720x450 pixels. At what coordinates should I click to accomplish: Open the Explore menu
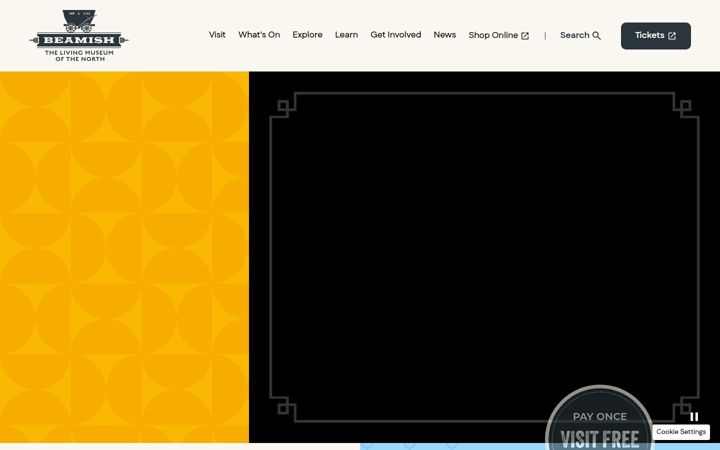(307, 35)
